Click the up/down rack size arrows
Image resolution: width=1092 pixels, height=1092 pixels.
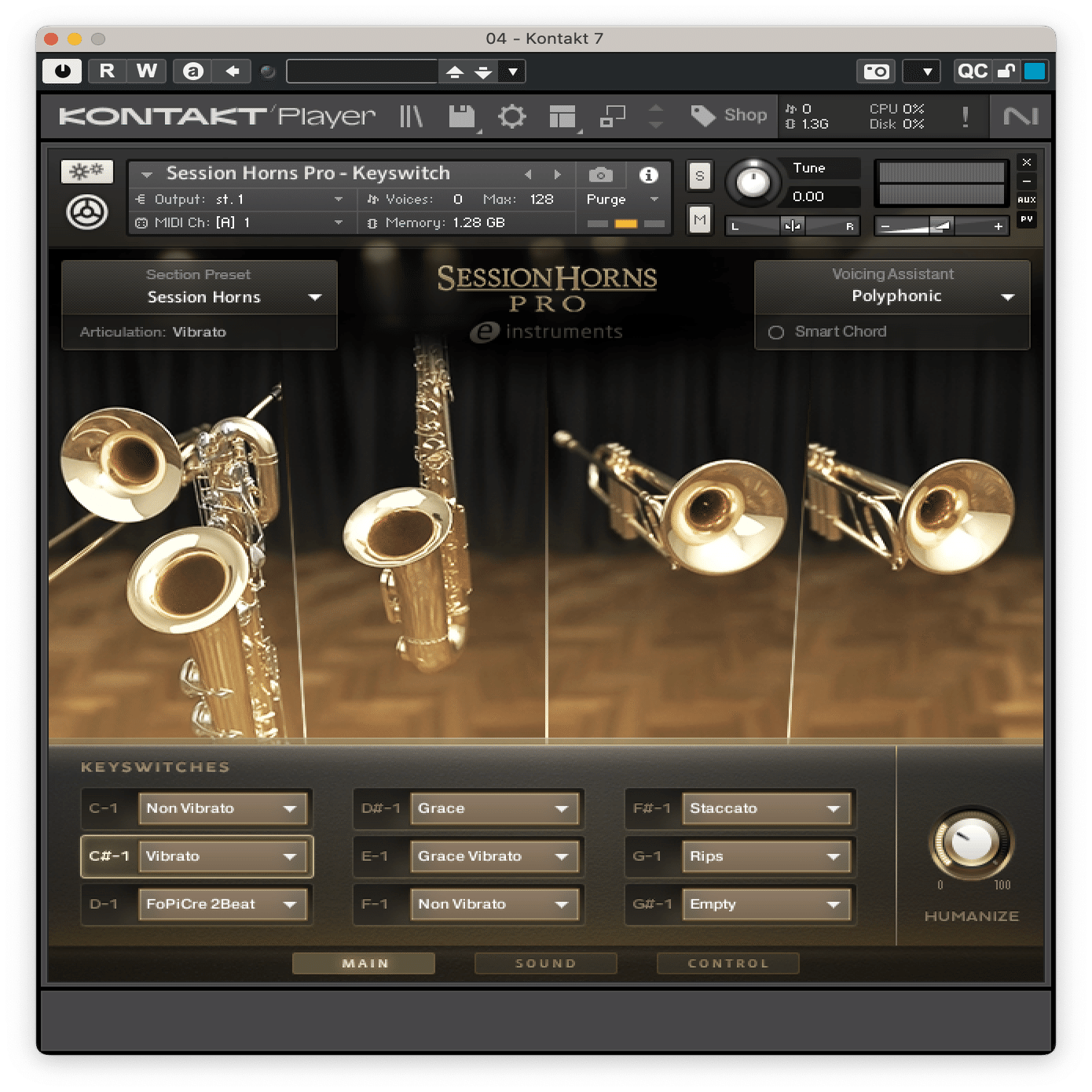656,116
